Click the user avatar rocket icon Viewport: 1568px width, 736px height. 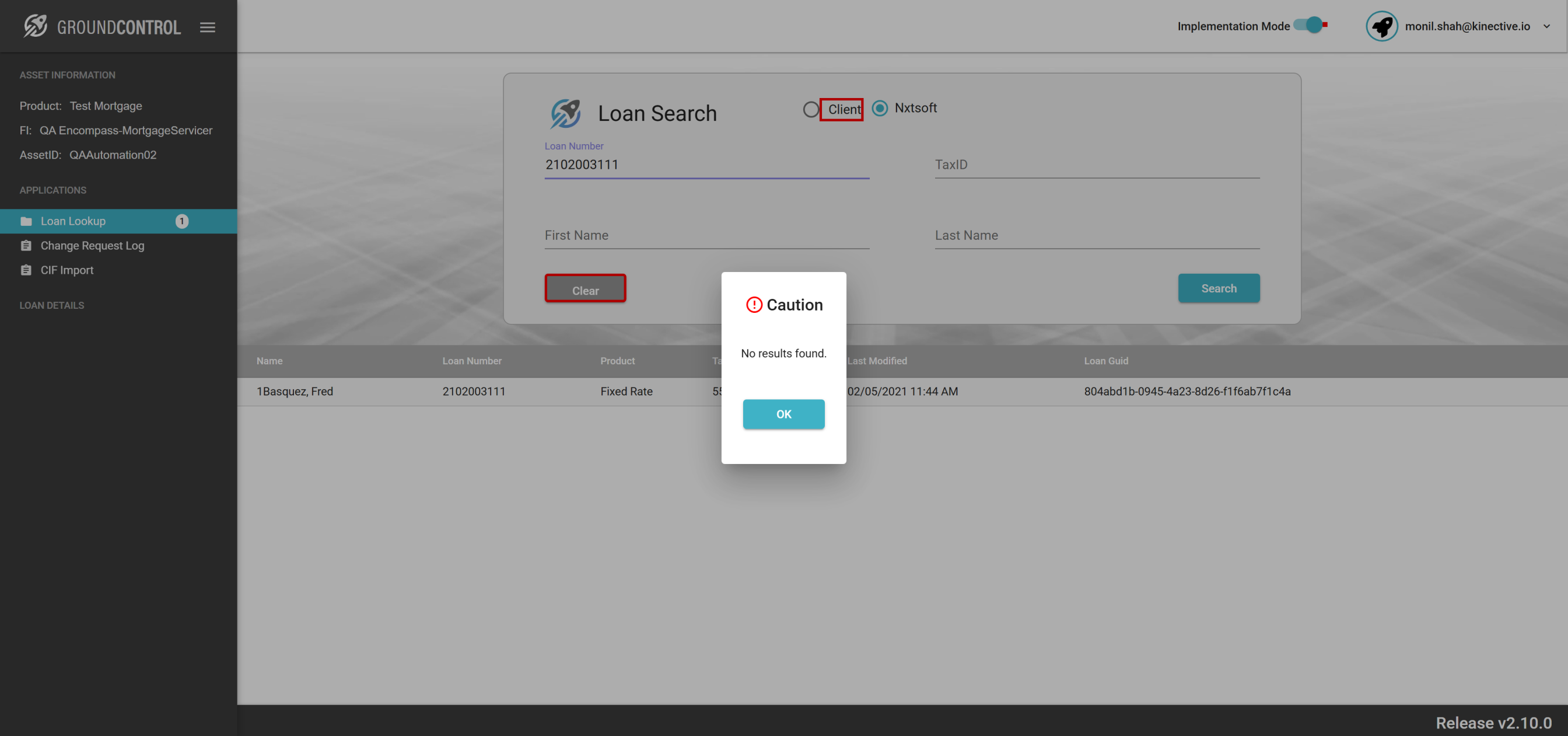tap(1381, 26)
